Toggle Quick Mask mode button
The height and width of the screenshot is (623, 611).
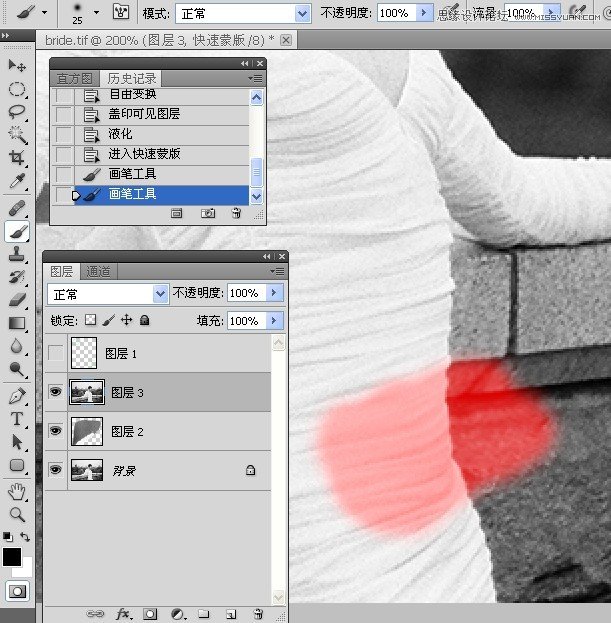click(x=17, y=591)
